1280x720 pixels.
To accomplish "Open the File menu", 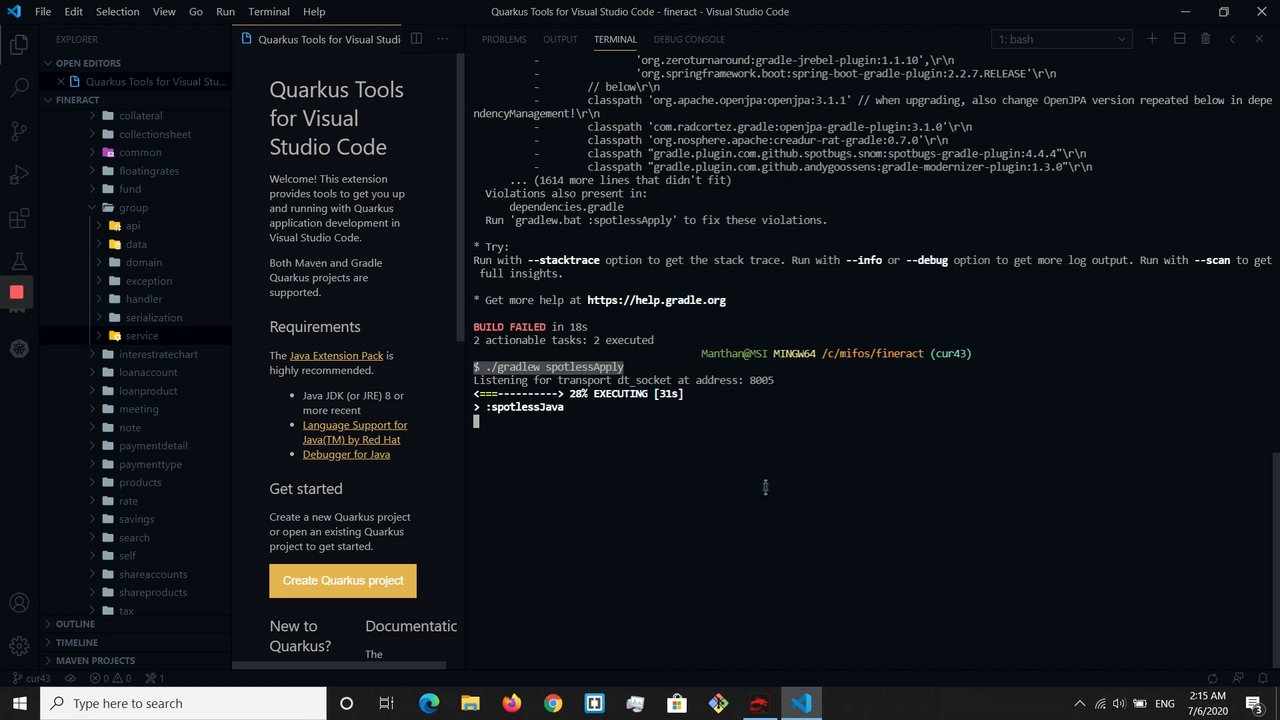I will click(x=43, y=12).
